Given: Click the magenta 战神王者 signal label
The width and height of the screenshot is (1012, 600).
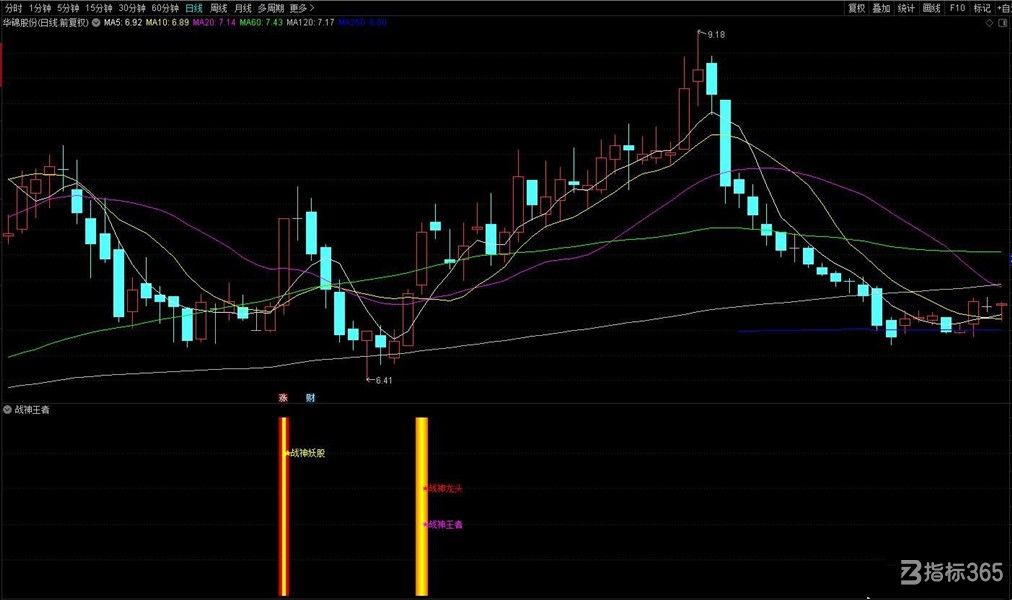Looking at the screenshot, I should (x=445, y=525).
